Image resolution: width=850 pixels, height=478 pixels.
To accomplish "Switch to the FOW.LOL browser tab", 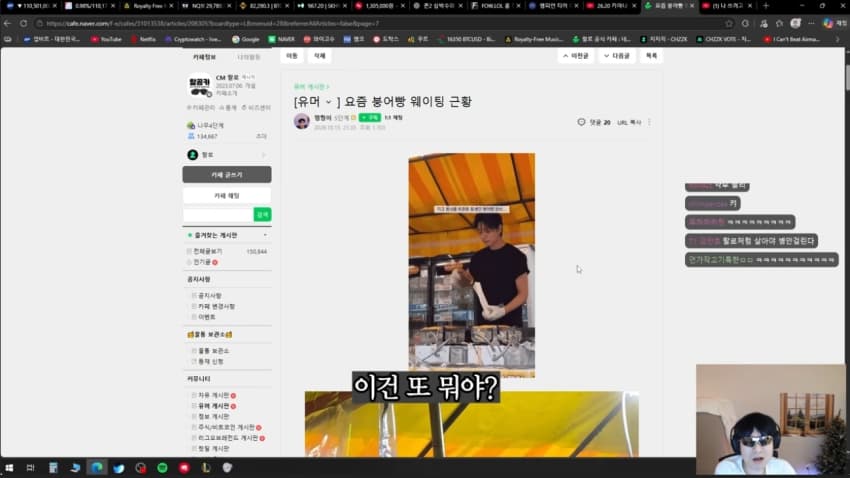I will click(x=495, y=6).
